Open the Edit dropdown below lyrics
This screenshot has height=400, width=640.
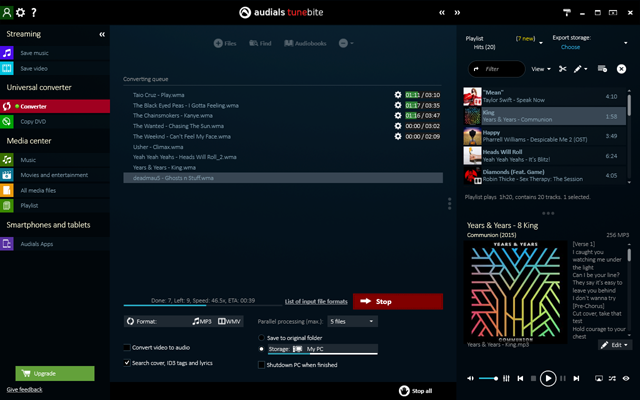click(x=614, y=344)
